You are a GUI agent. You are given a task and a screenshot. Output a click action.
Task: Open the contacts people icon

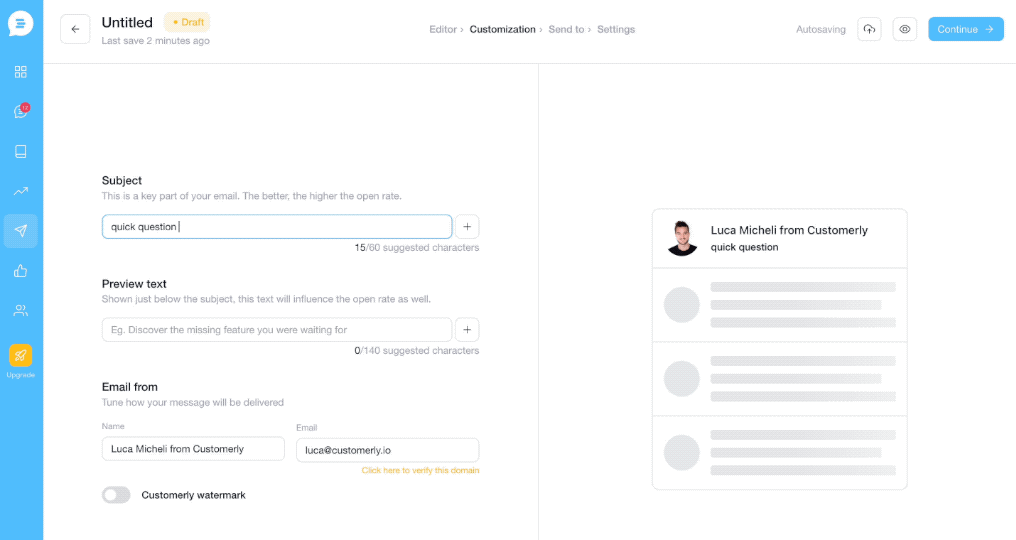tap(21, 311)
